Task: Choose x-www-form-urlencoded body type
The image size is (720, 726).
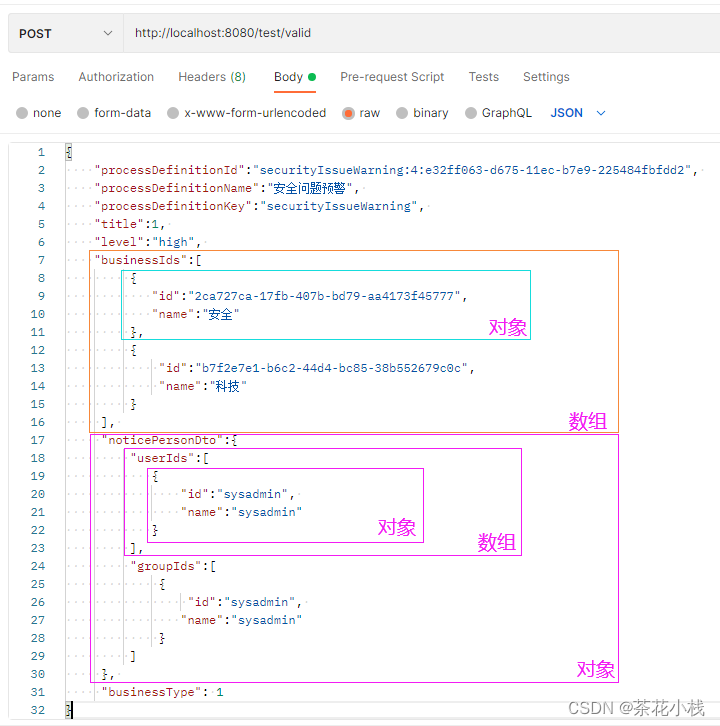Action: click(x=173, y=113)
